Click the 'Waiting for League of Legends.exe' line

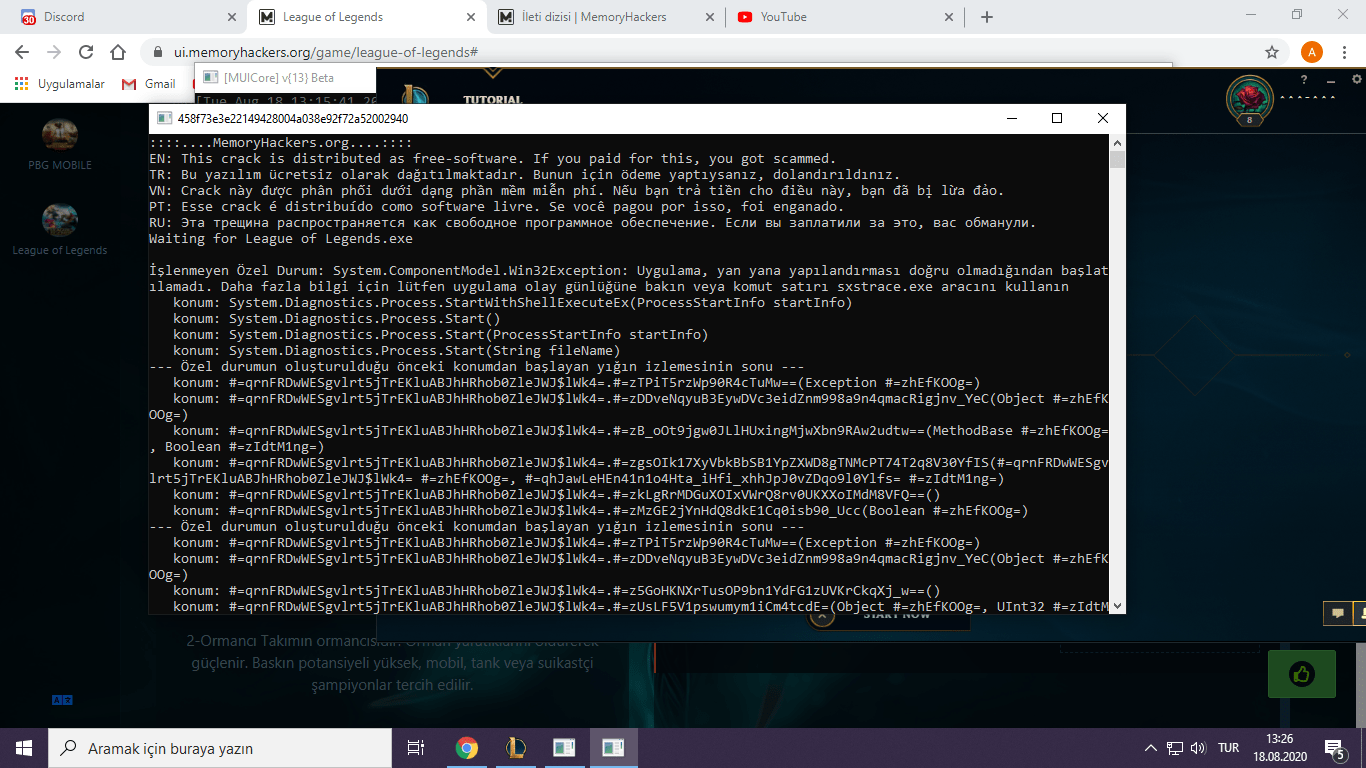(281, 239)
